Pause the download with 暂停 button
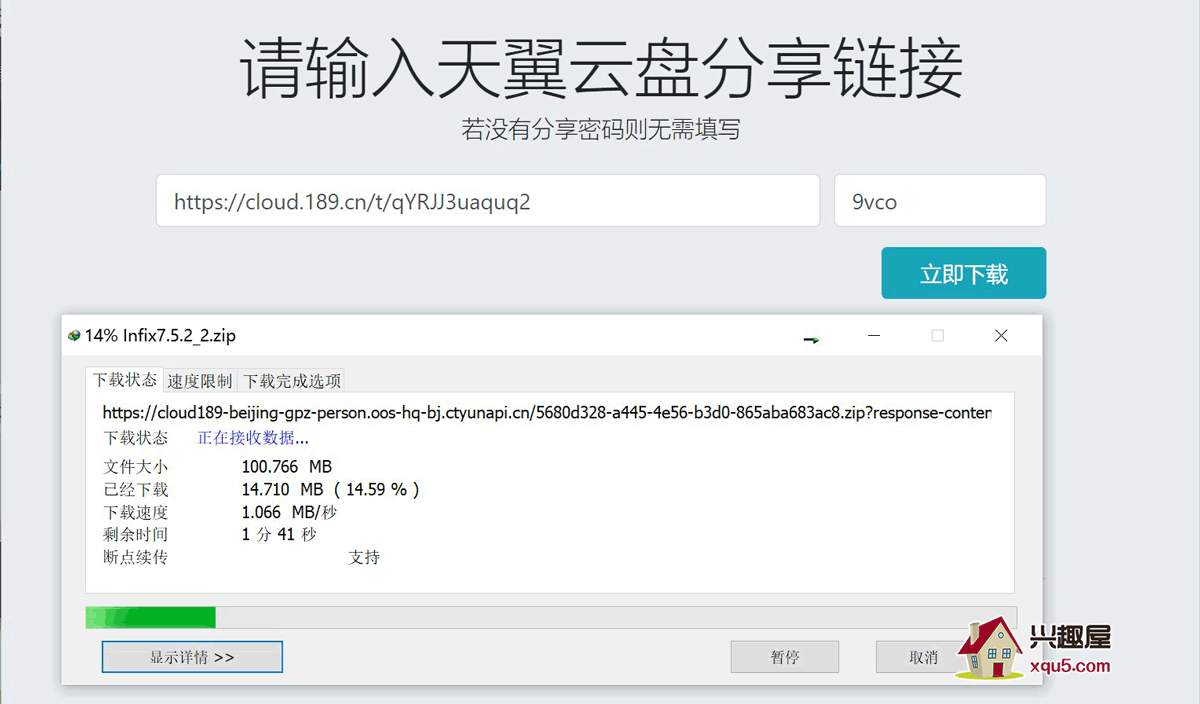 (785, 657)
